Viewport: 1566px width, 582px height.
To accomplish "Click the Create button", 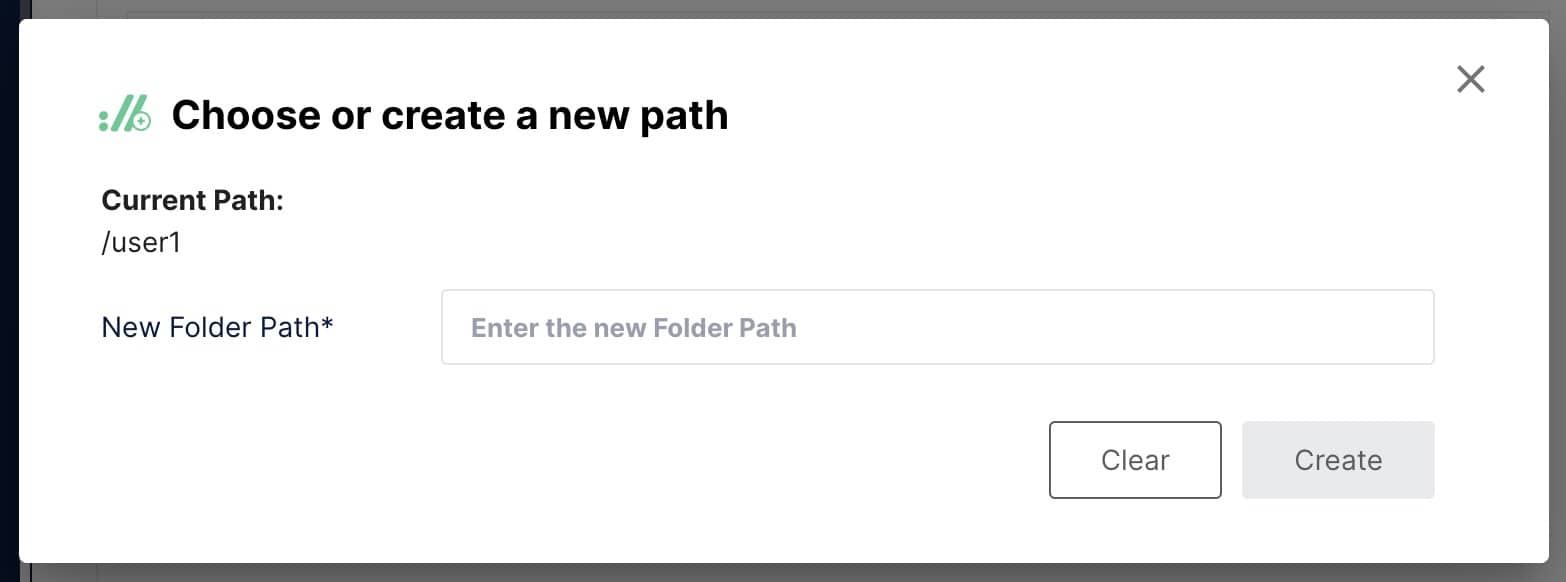I will (x=1338, y=460).
